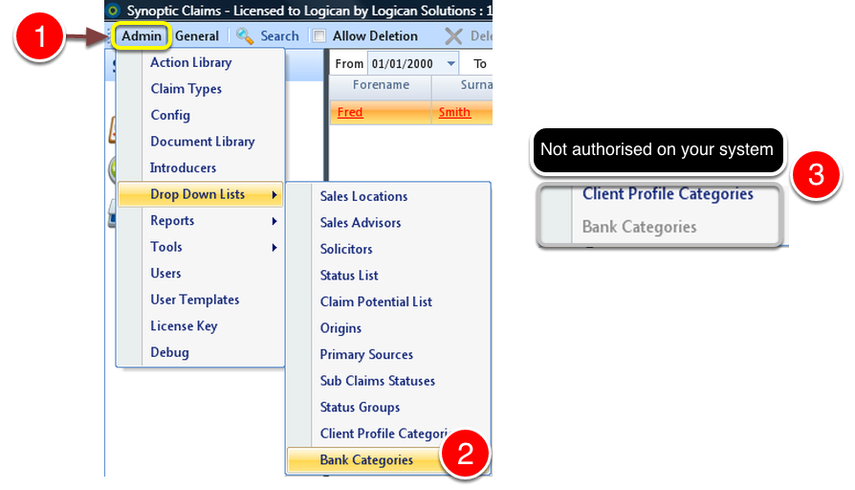Expand the Tools submenu
The width and height of the screenshot is (855, 490).
tap(201, 246)
